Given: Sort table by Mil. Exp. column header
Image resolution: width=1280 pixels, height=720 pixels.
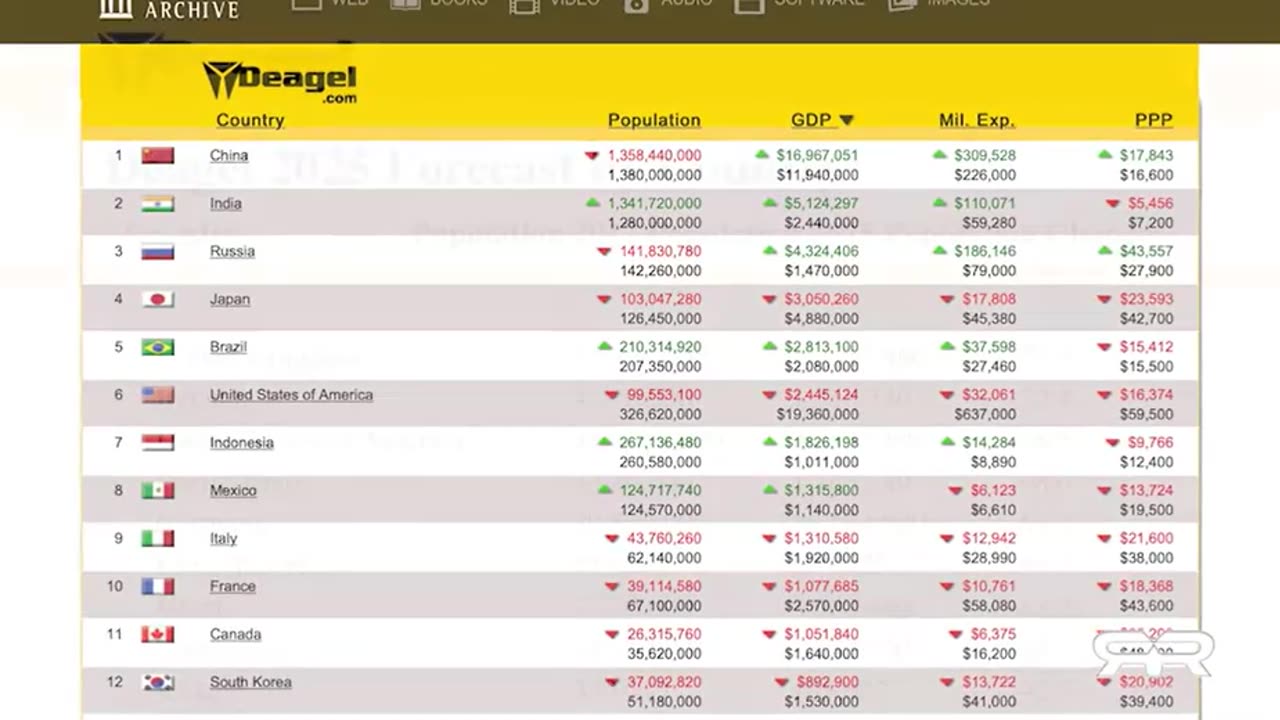Looking at the screenshot, I should pyautogui.click(x=977, y=120).
